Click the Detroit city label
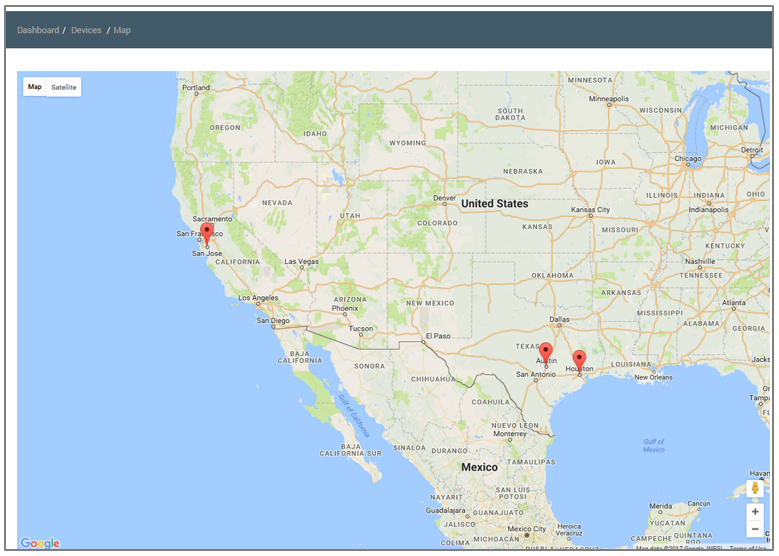 (752, 150)
